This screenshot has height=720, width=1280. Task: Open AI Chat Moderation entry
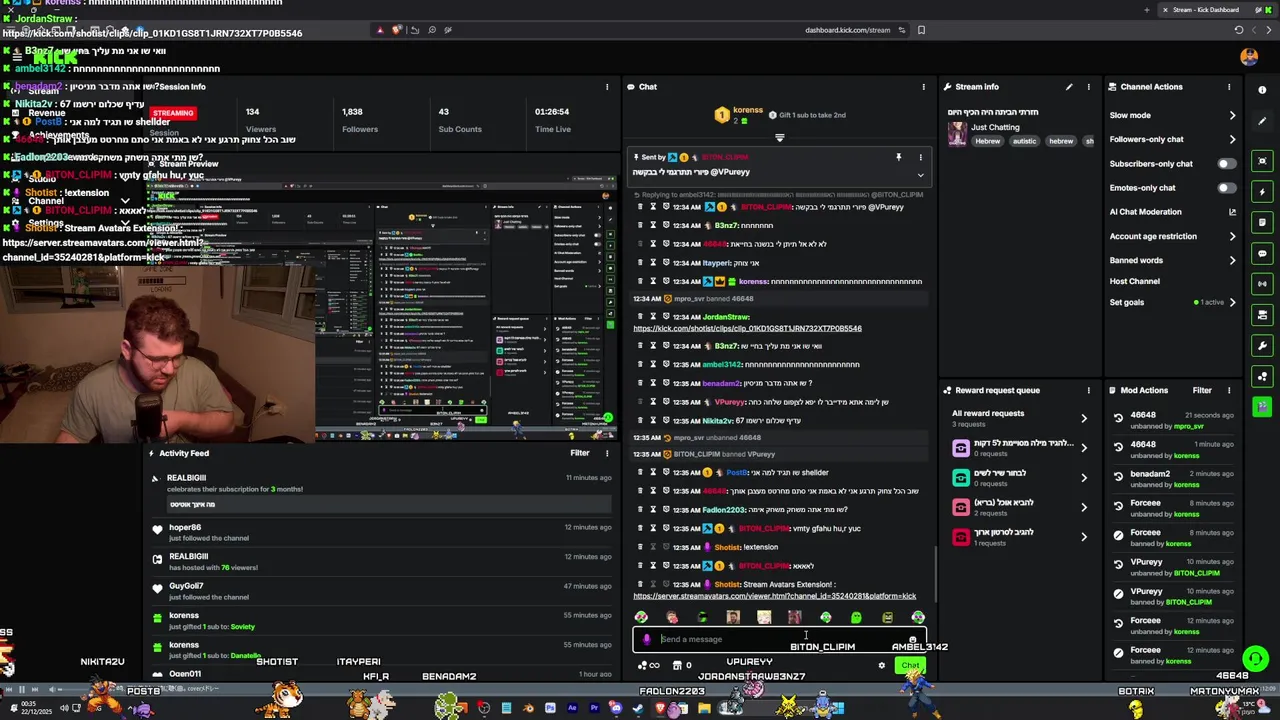click(x=1145, y=212)
